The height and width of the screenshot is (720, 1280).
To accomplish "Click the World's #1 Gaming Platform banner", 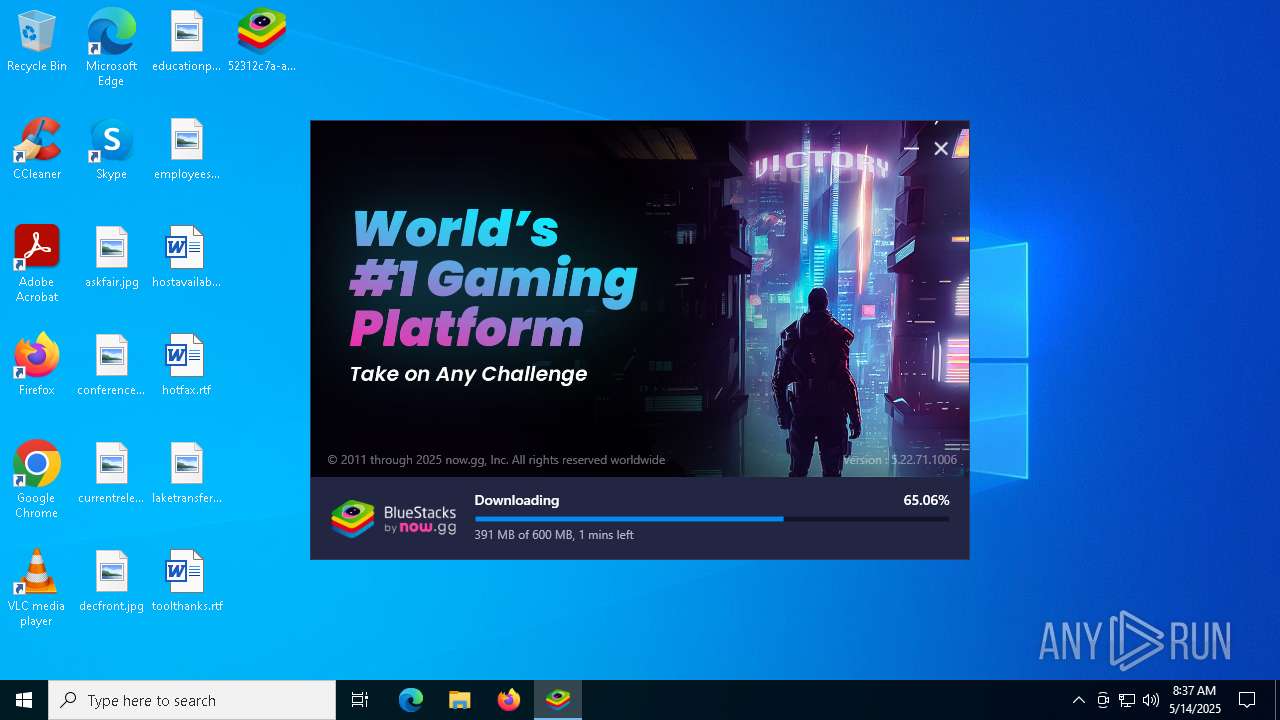I will tap(493, 278).
